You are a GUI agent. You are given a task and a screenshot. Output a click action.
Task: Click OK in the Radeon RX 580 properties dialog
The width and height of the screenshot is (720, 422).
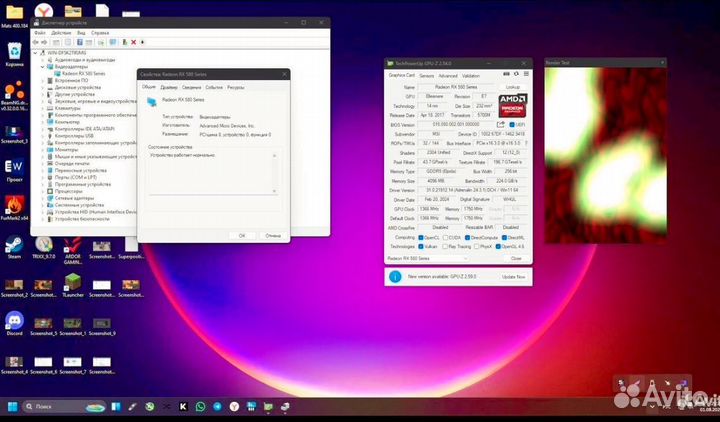coord(242,236)
